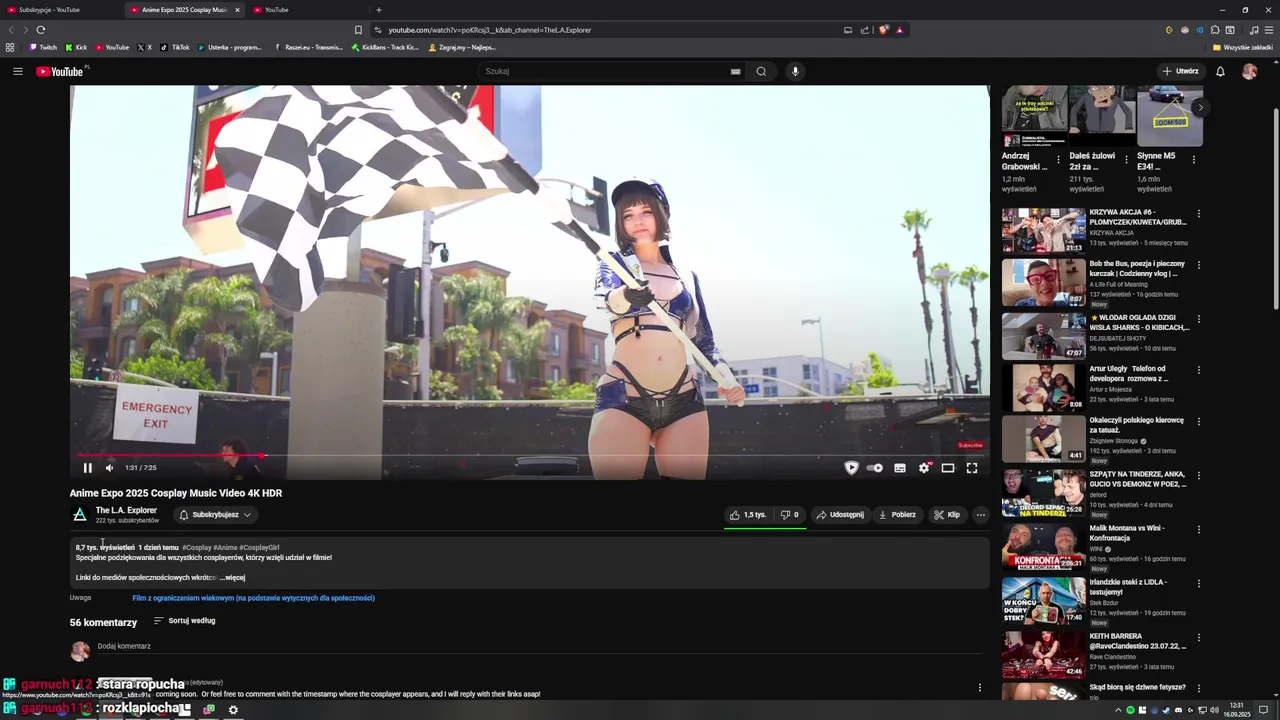
Task: Open The L.A. Explorer channel avatar
Action: coord(80,515)
